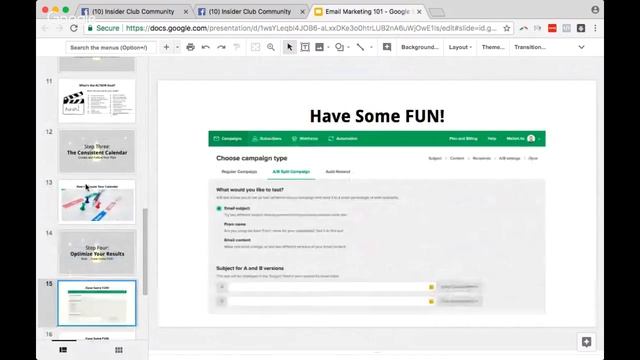The height and width of the screenshot is (360, 640).
Task: Select slide 14 Optimize Your Results thumbnail
Action: tap(97, 252)
